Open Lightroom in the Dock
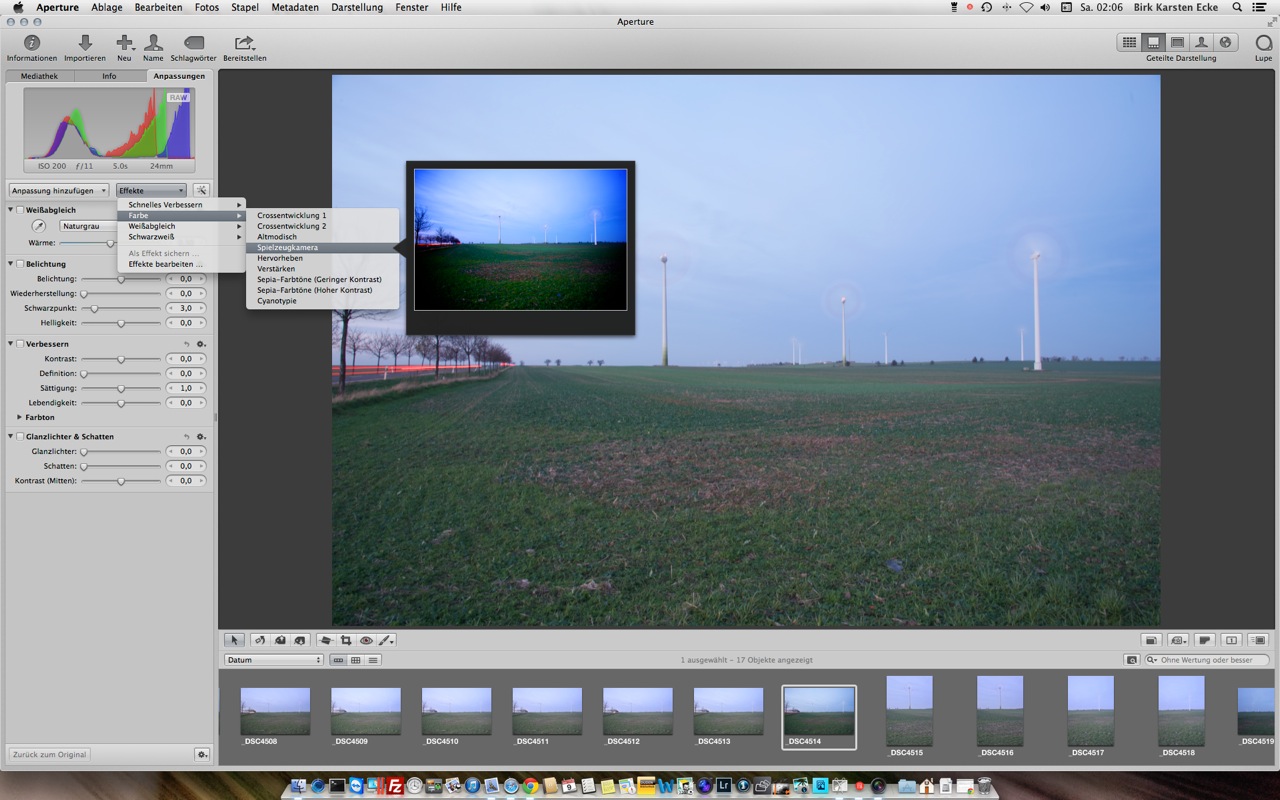This screenshot has width=1280, height=800. pos(724,786)
